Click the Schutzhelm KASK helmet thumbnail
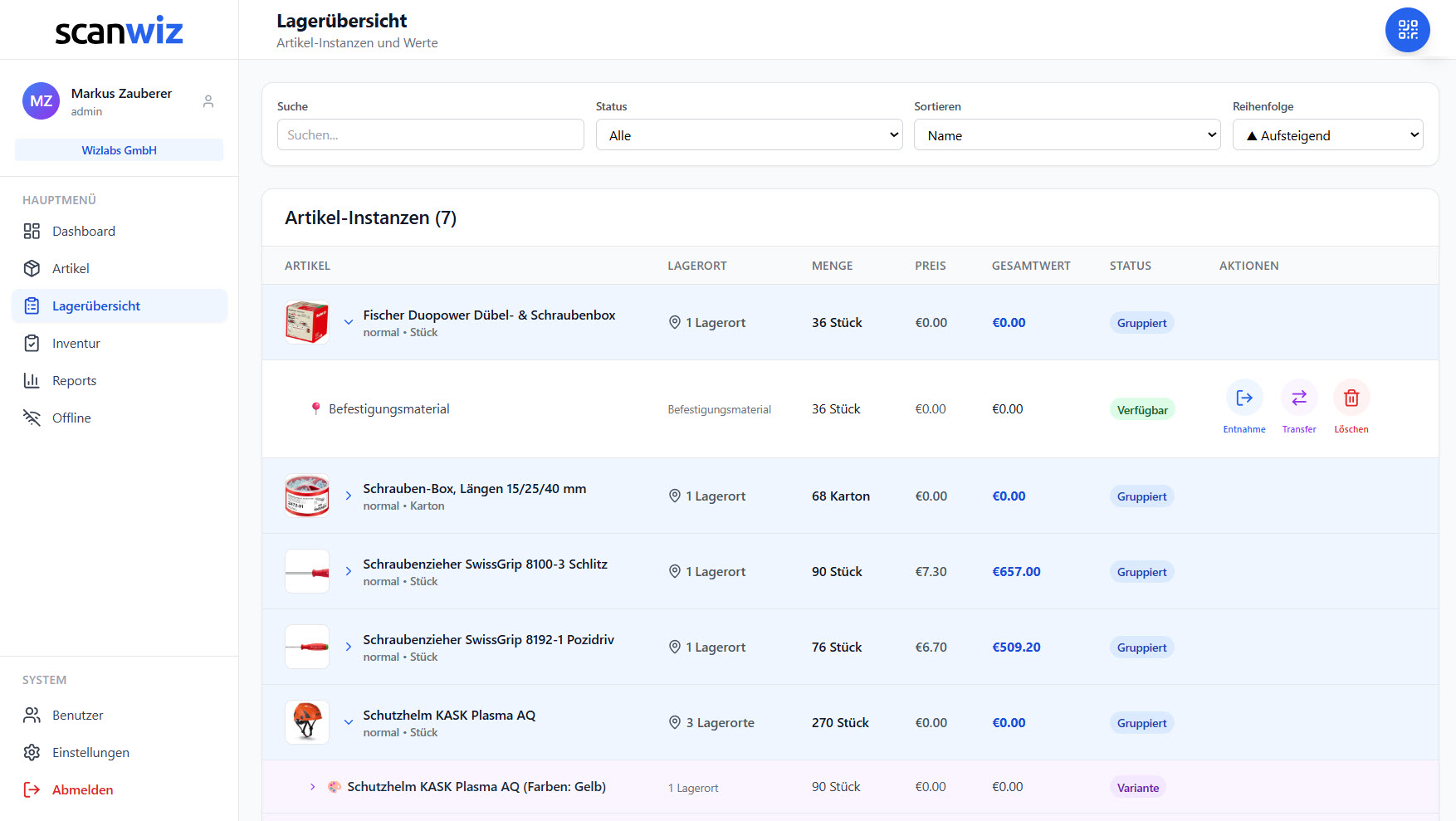This screenshot has height=821, width=1456. (x=307, y=722)
